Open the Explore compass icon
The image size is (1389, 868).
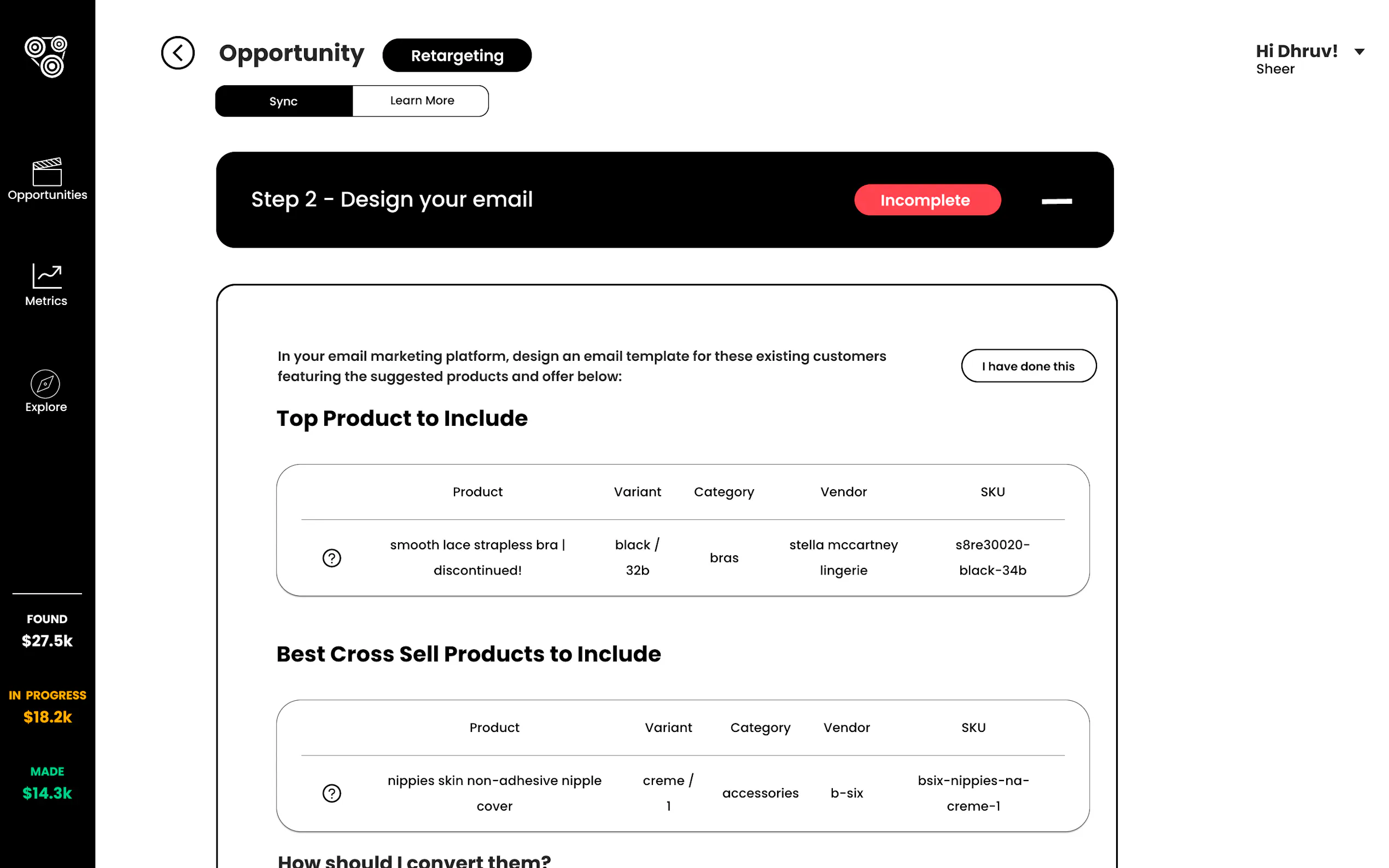point(45,384)
